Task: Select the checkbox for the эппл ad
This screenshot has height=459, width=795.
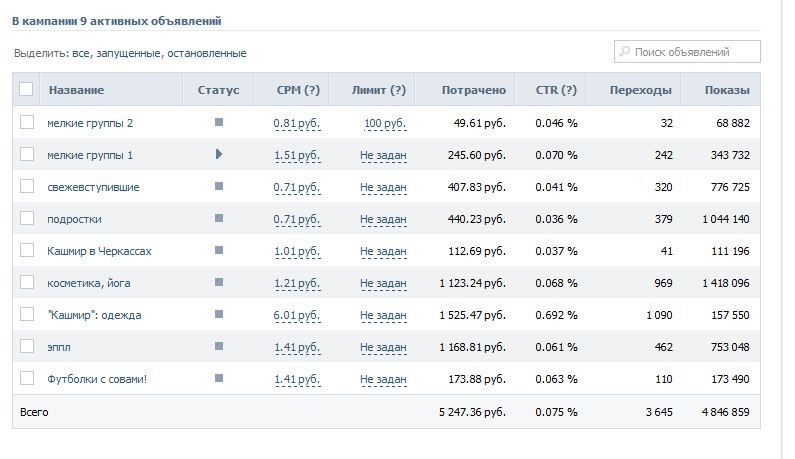Action: tap(27, 346)
